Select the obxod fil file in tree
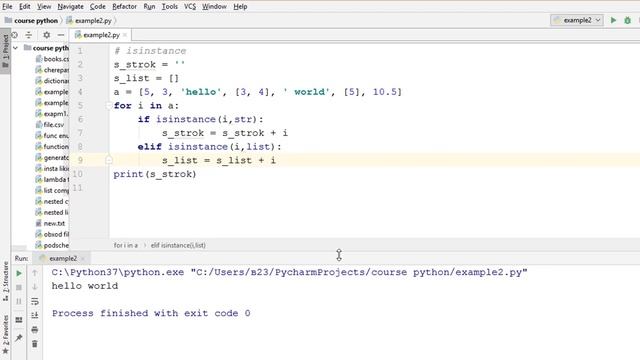Screen dimensions: 640x360 coord(52,234)
